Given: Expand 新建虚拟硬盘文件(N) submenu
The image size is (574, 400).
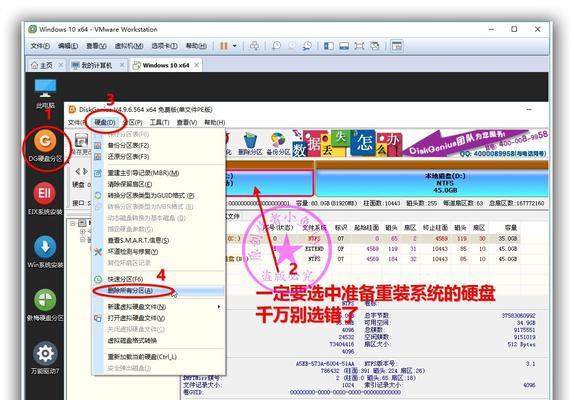Looking at the screenshot, I should click(159, 307).
